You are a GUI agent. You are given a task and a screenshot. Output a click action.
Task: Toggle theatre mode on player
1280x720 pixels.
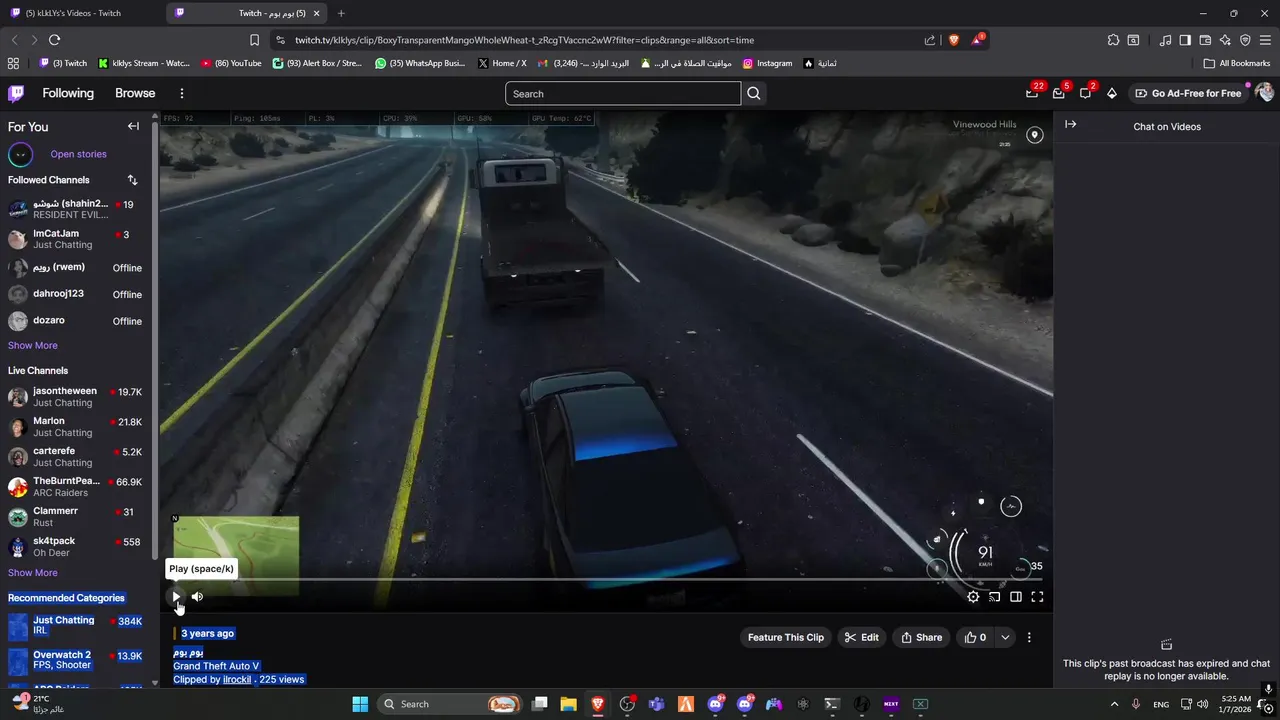(x=1016, y=597)
